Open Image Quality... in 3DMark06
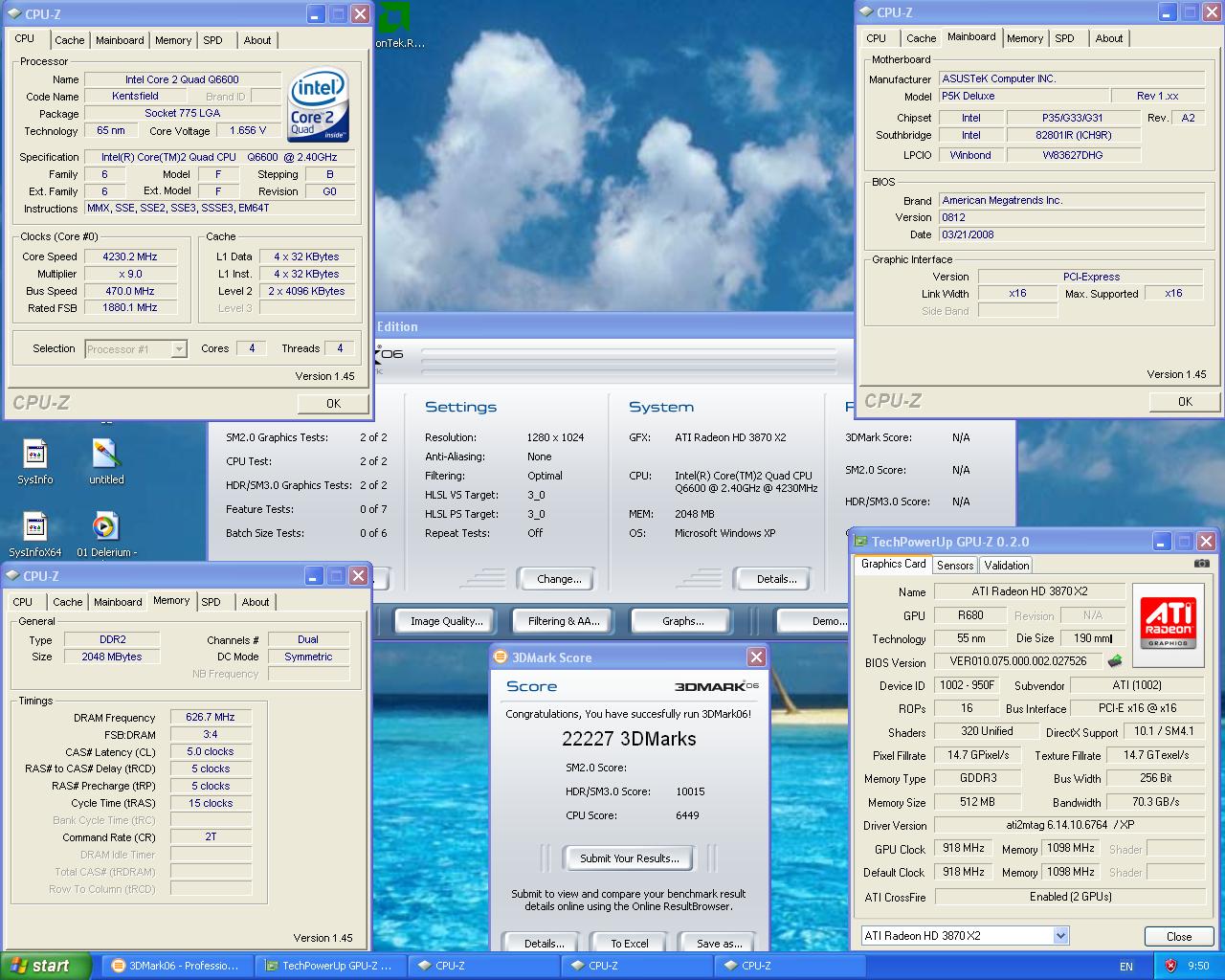This screenshot has width=1225, height=980. [x=446, y=621]
